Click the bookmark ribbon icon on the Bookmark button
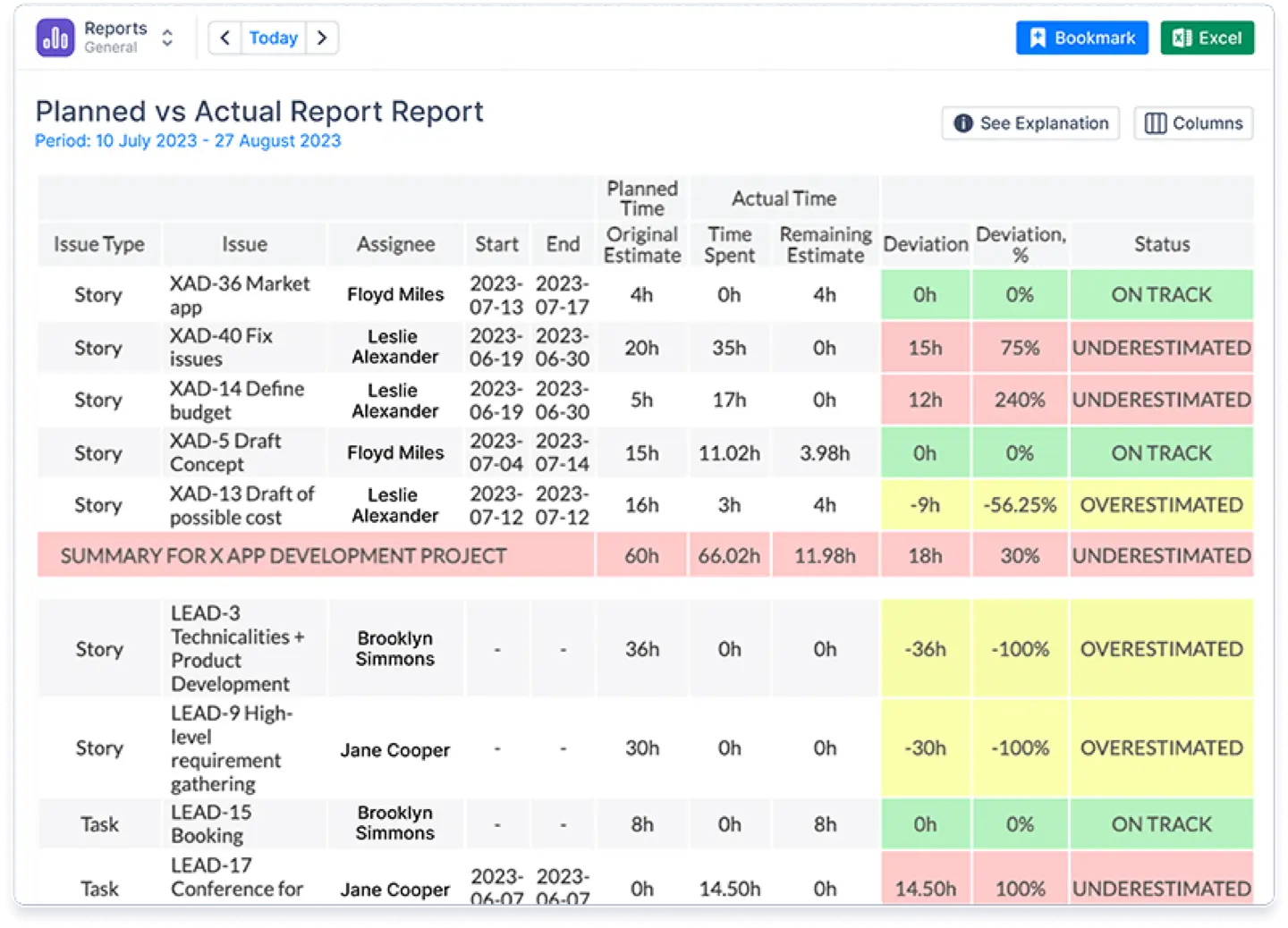This screenshot has width=1288, height=928. (x=1038, y=38)
